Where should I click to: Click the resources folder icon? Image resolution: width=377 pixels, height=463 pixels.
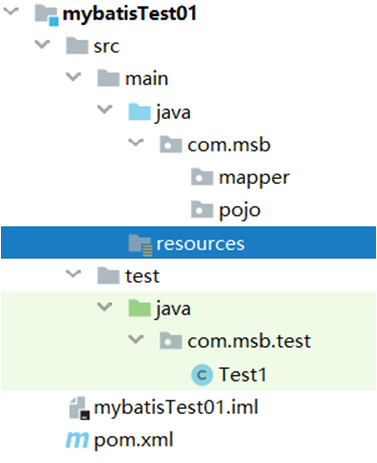[x=140, y=245]
